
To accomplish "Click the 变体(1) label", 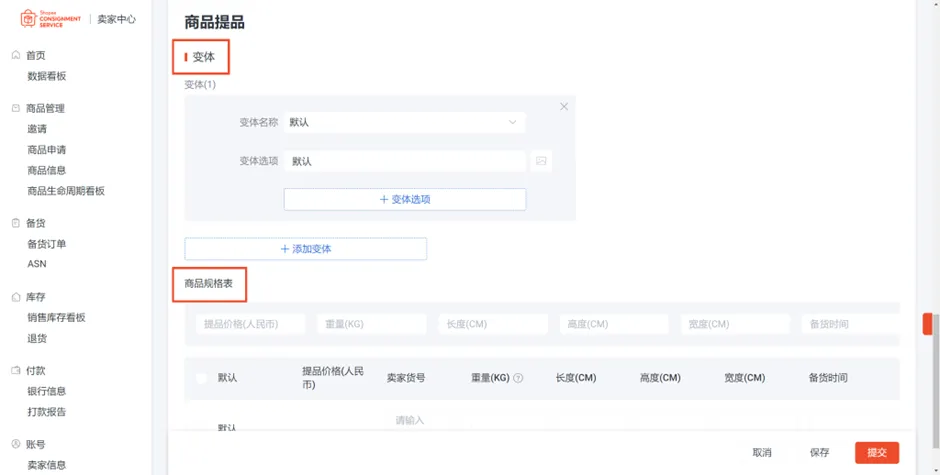I will [200, 85].
